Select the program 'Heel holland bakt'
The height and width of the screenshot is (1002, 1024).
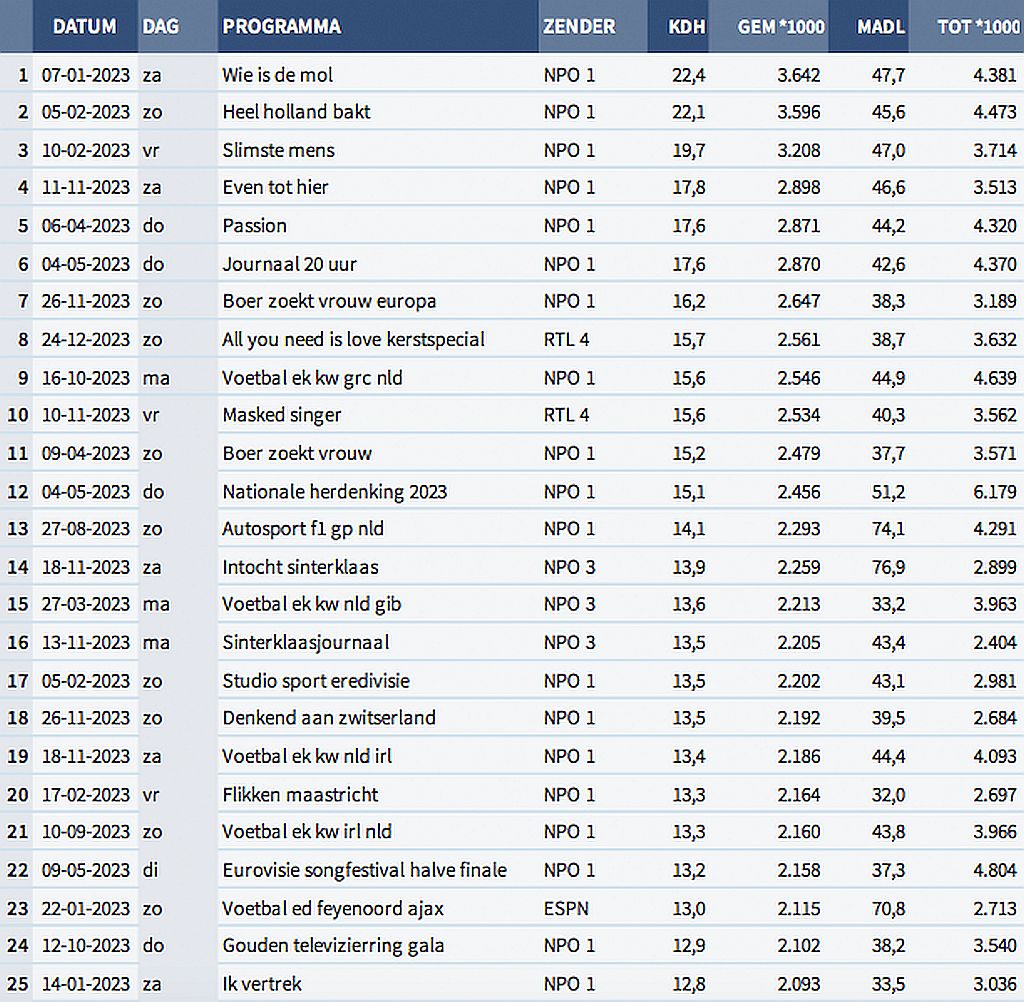[296, 112]
